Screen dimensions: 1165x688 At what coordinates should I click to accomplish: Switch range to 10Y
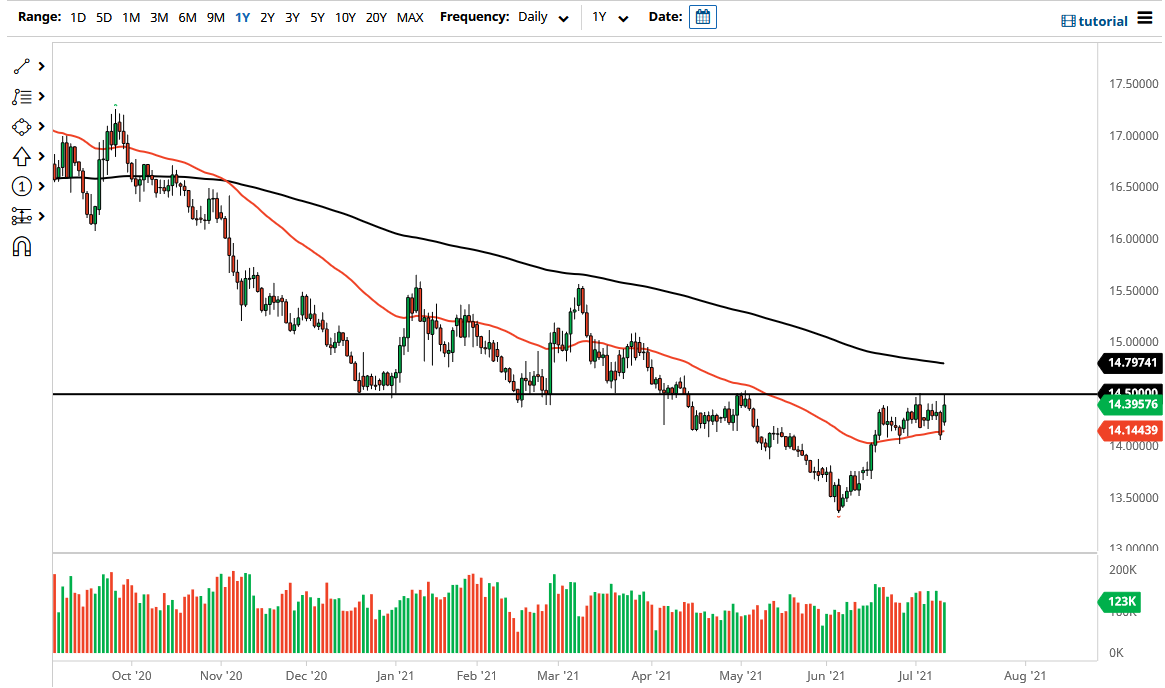click(345, 17)
